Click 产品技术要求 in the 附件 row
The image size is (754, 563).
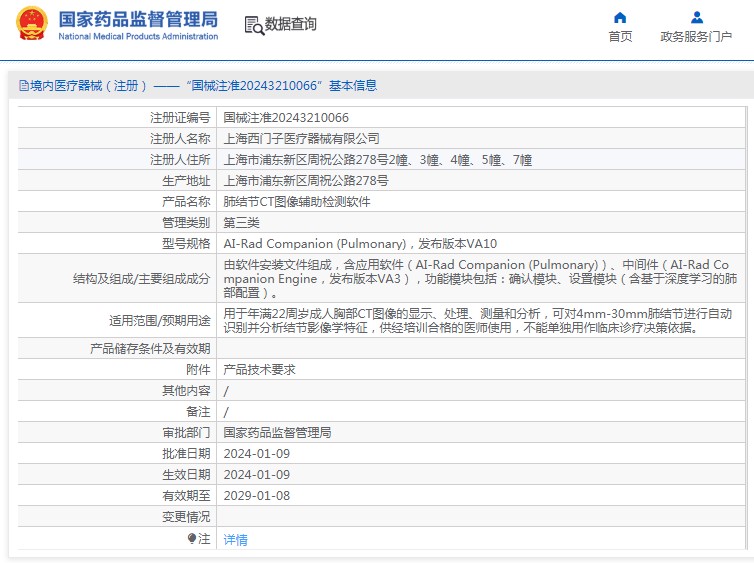pos(259,369)
